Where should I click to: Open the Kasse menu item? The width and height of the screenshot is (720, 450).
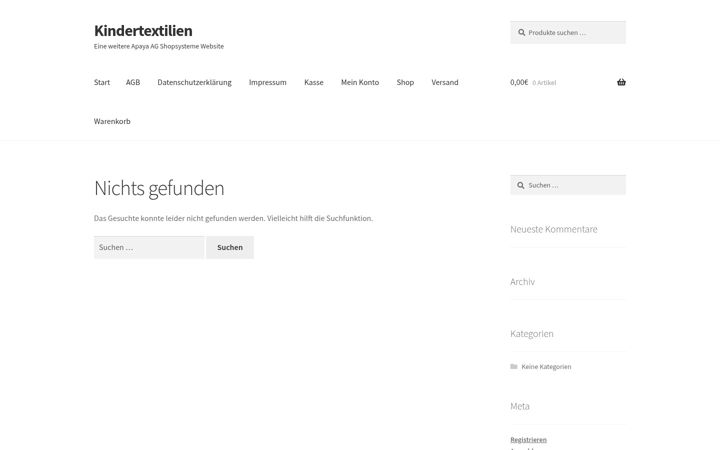[x=314, y=82]
